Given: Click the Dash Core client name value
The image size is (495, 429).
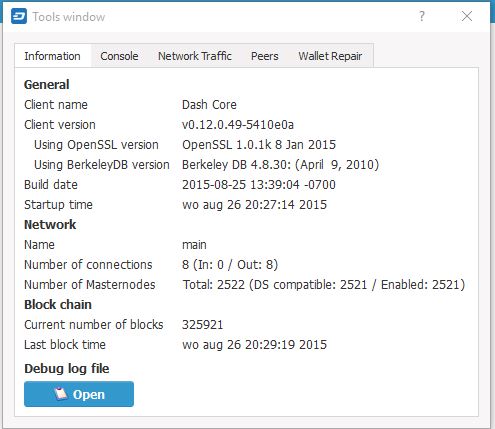Looking at the screenshot, I should (209, 105).
